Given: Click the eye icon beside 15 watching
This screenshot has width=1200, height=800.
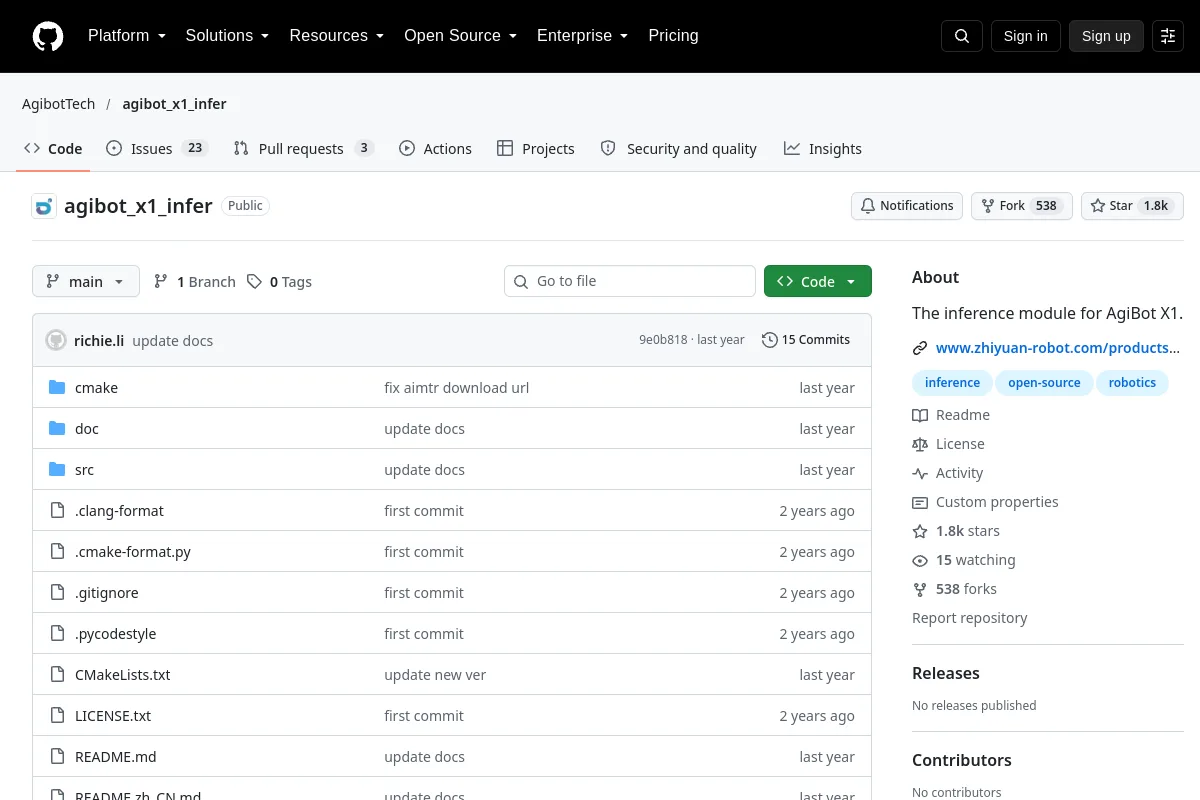Looking at the screenshot, I should point(920,560).
